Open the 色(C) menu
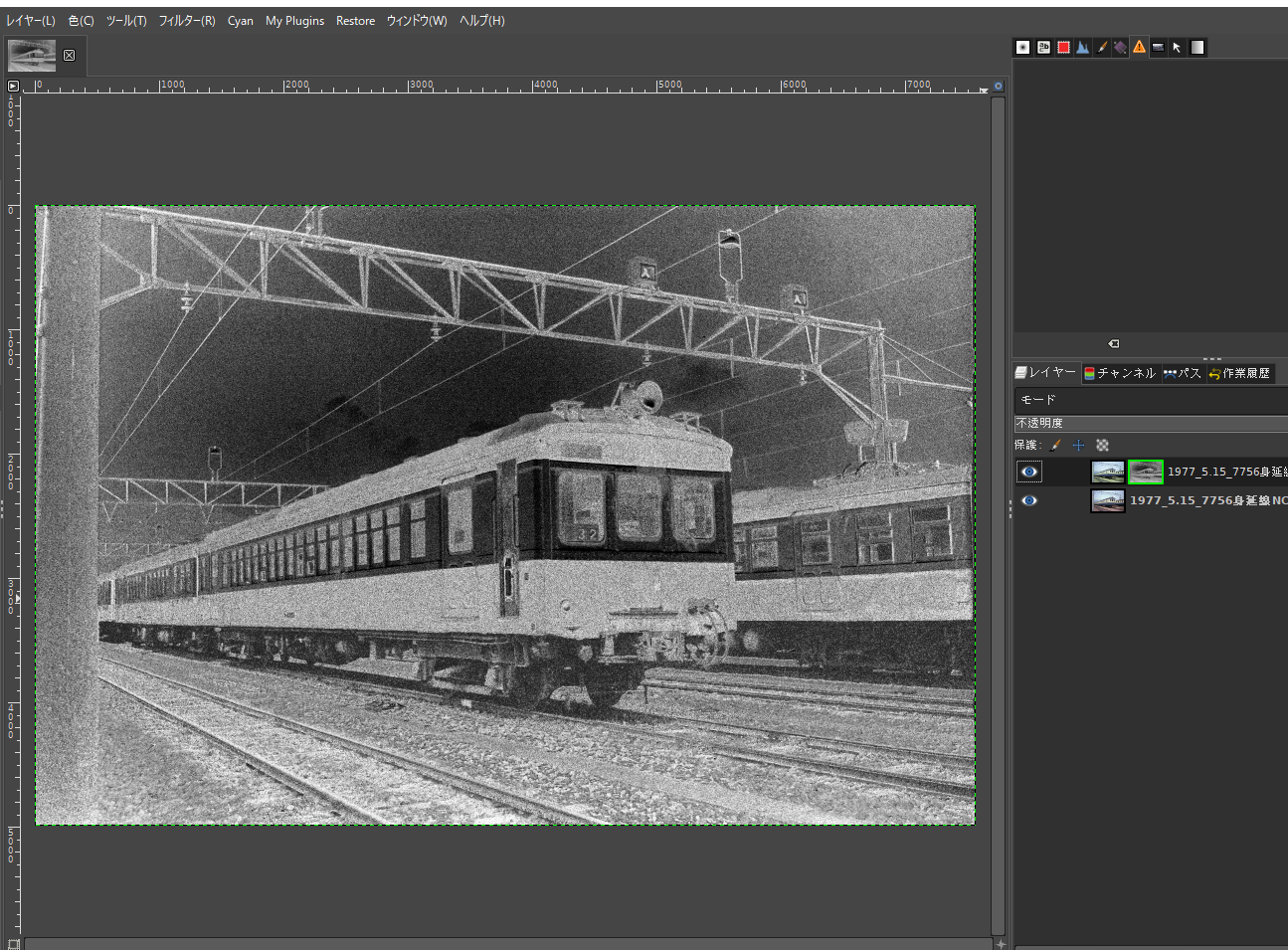Image resolution: width=1288 pixels, height=950 pixels. 81,21
